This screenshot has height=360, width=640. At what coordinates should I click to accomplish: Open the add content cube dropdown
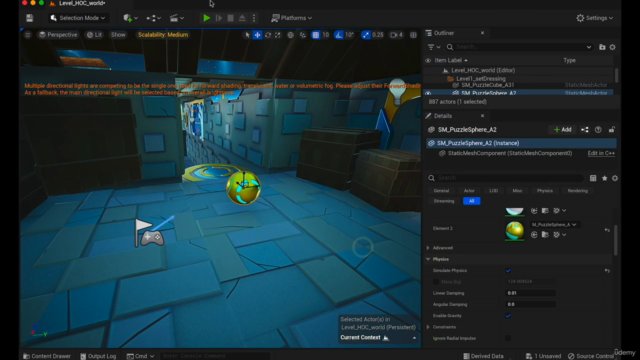(x=130, y=18)
